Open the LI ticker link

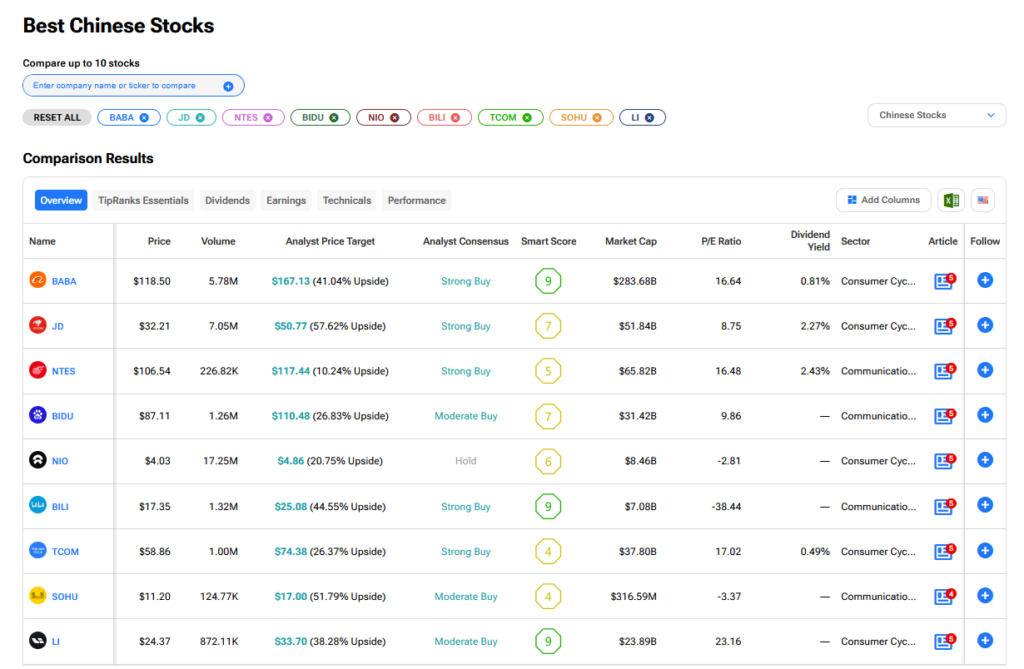click(56, 642)
